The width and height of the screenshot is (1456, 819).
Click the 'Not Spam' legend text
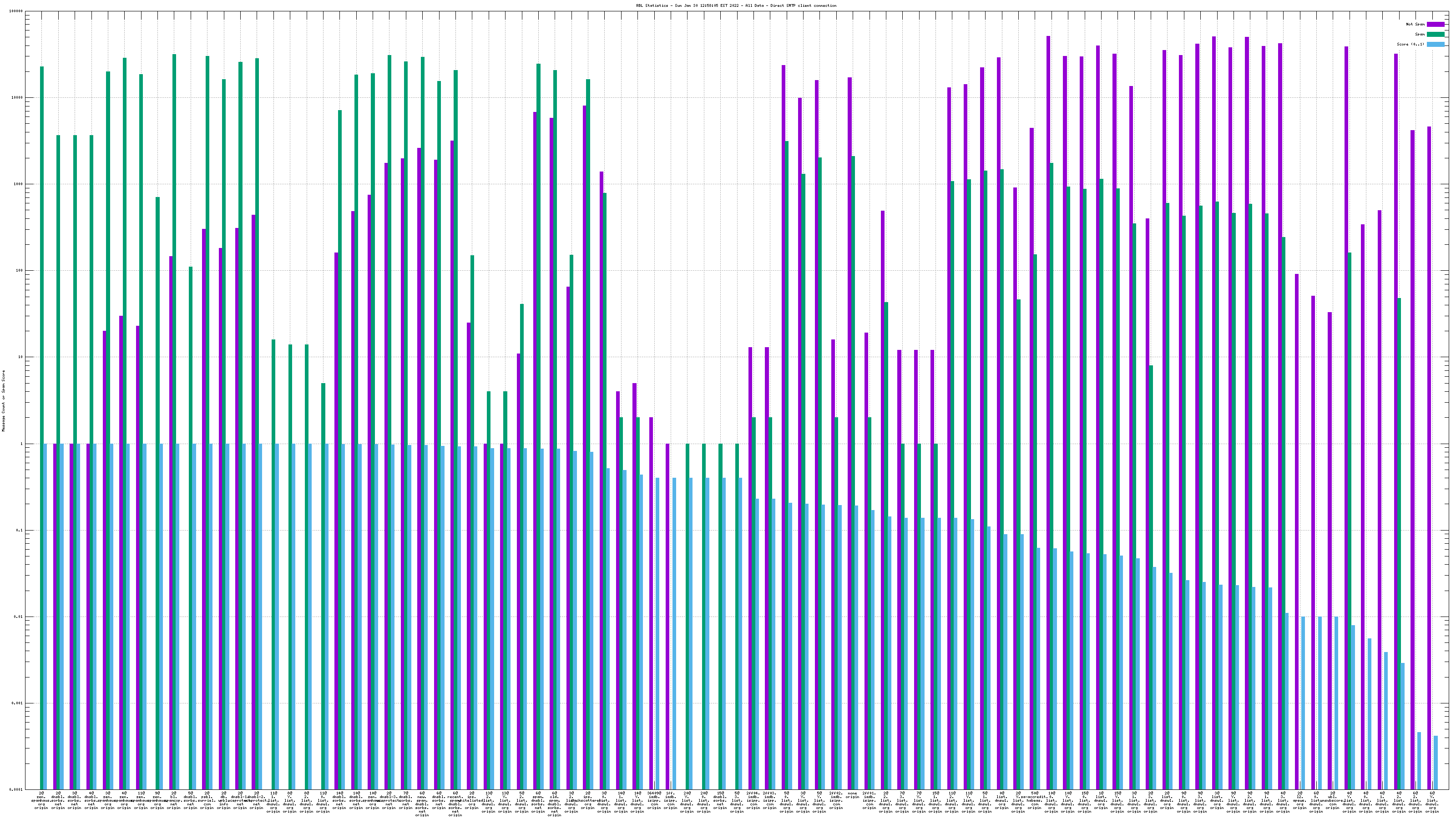point(1416,24)
